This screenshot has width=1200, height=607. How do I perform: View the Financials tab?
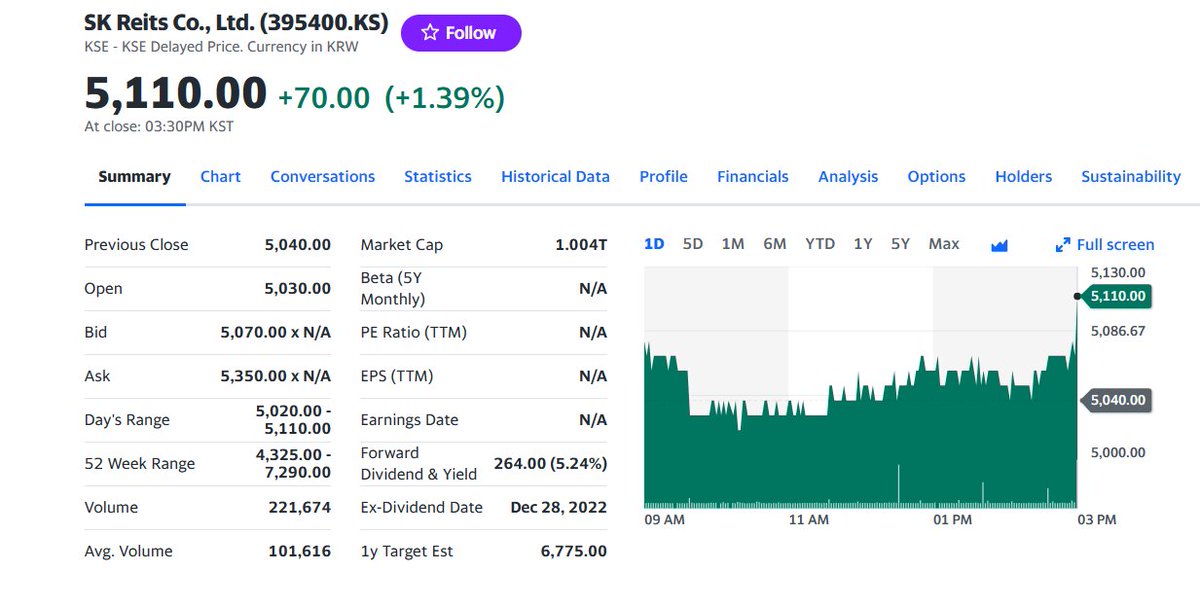(752, 176)
